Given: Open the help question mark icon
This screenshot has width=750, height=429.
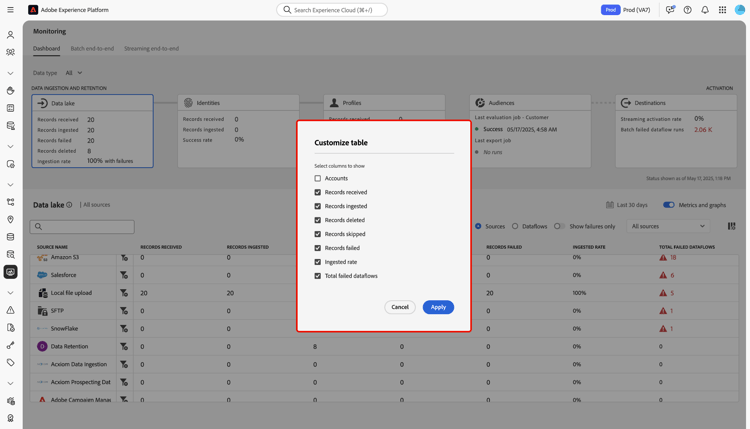Looking at the screenshot, I should [687, 10].
